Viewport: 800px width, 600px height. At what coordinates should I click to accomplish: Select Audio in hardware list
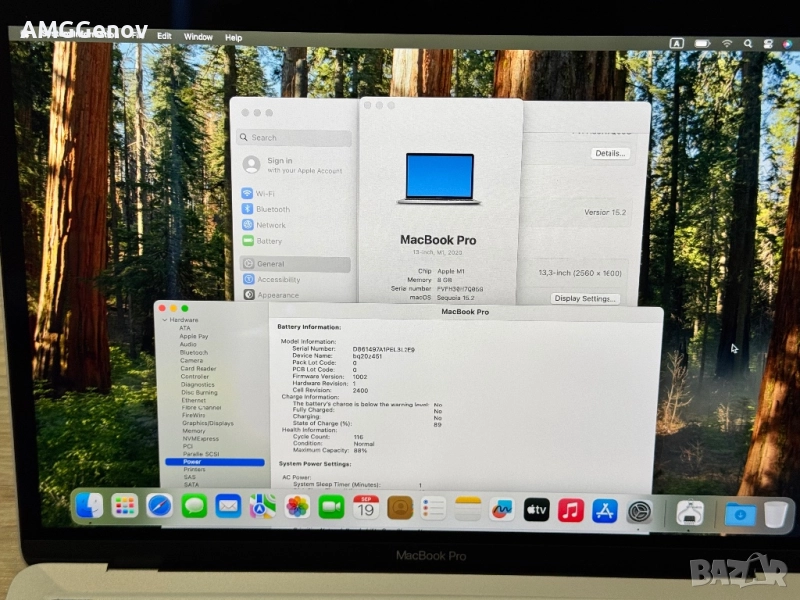[x=188, y=344]
